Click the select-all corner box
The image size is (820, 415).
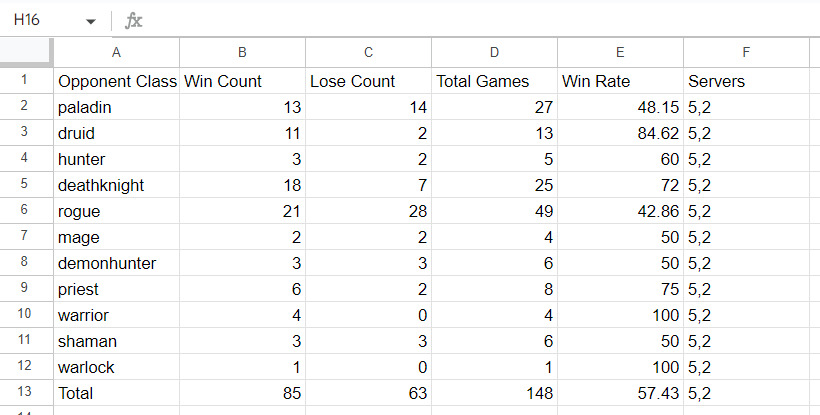click(x=26, y=53)
